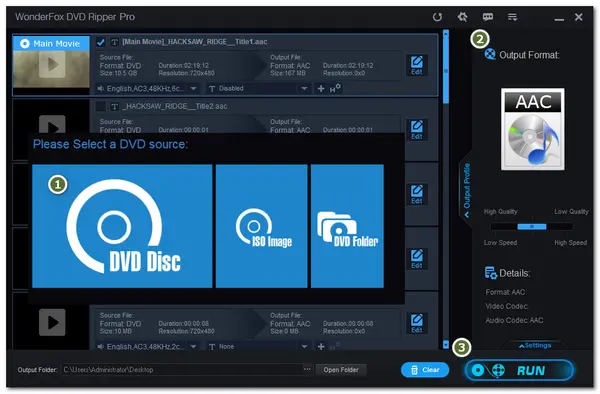Click the H subtitle option icon on Title1
The height and width of the screenshot is (394, 600).
click(x=335, y=89)
